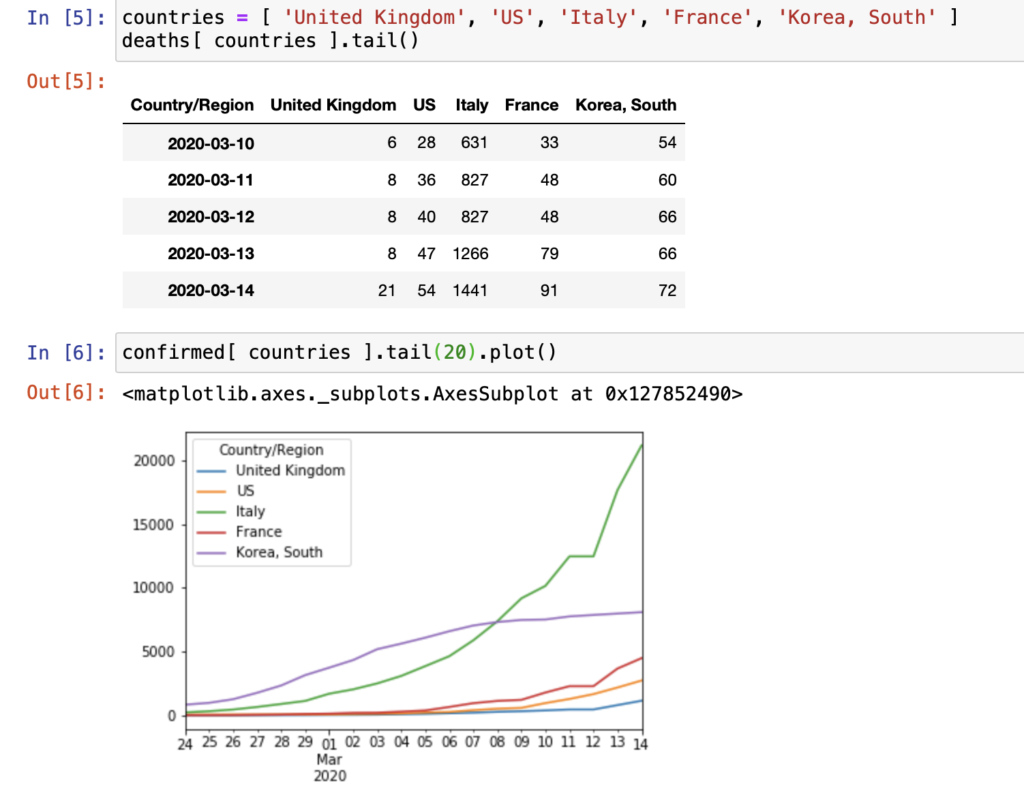Click the Italy column header in table
Viewport: 1024px width, 794px height.
pos(472,105)
